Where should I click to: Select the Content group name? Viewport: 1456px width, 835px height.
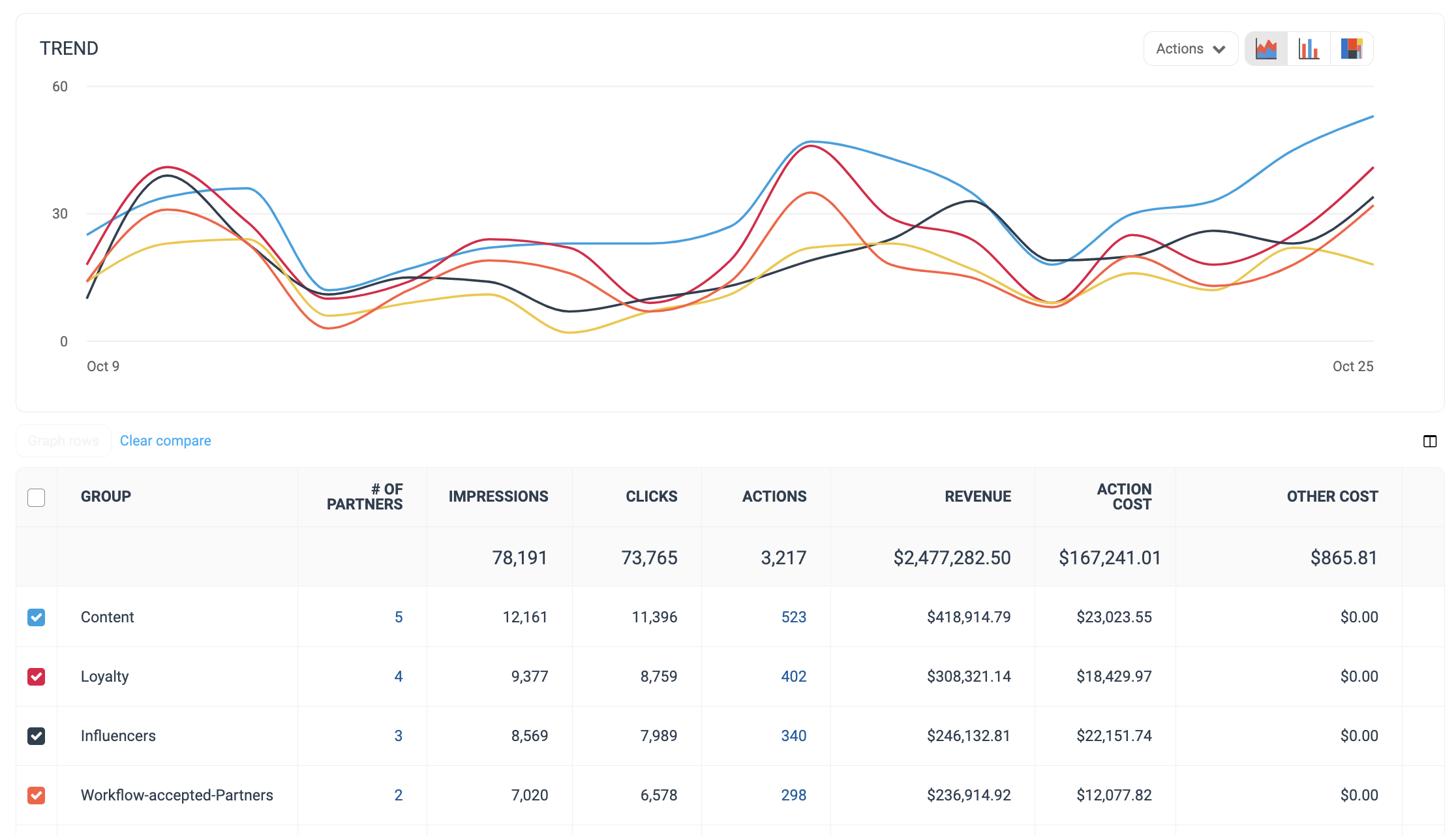click(107, 617)
